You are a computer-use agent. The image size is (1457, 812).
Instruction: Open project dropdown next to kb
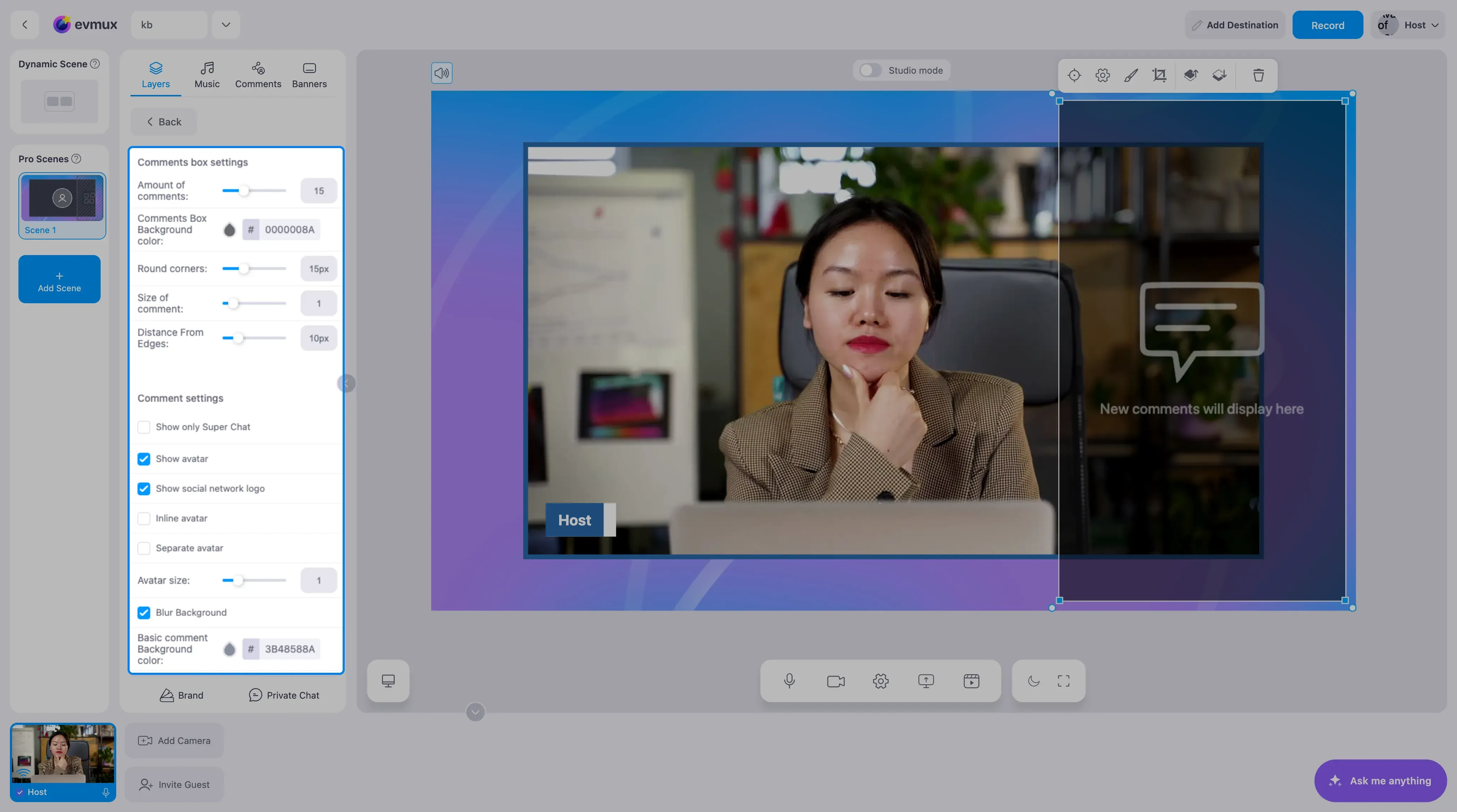coord(226,25)
